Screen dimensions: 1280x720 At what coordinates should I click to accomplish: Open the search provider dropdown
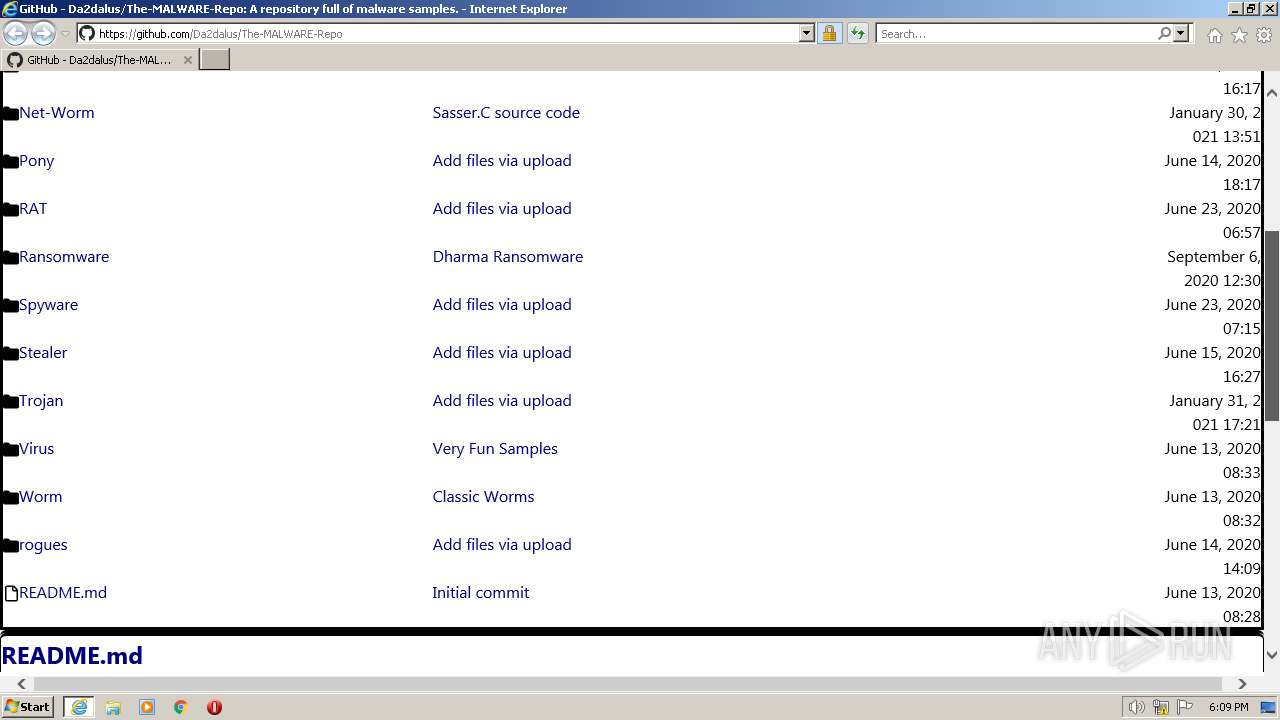tap(1181, 33)
